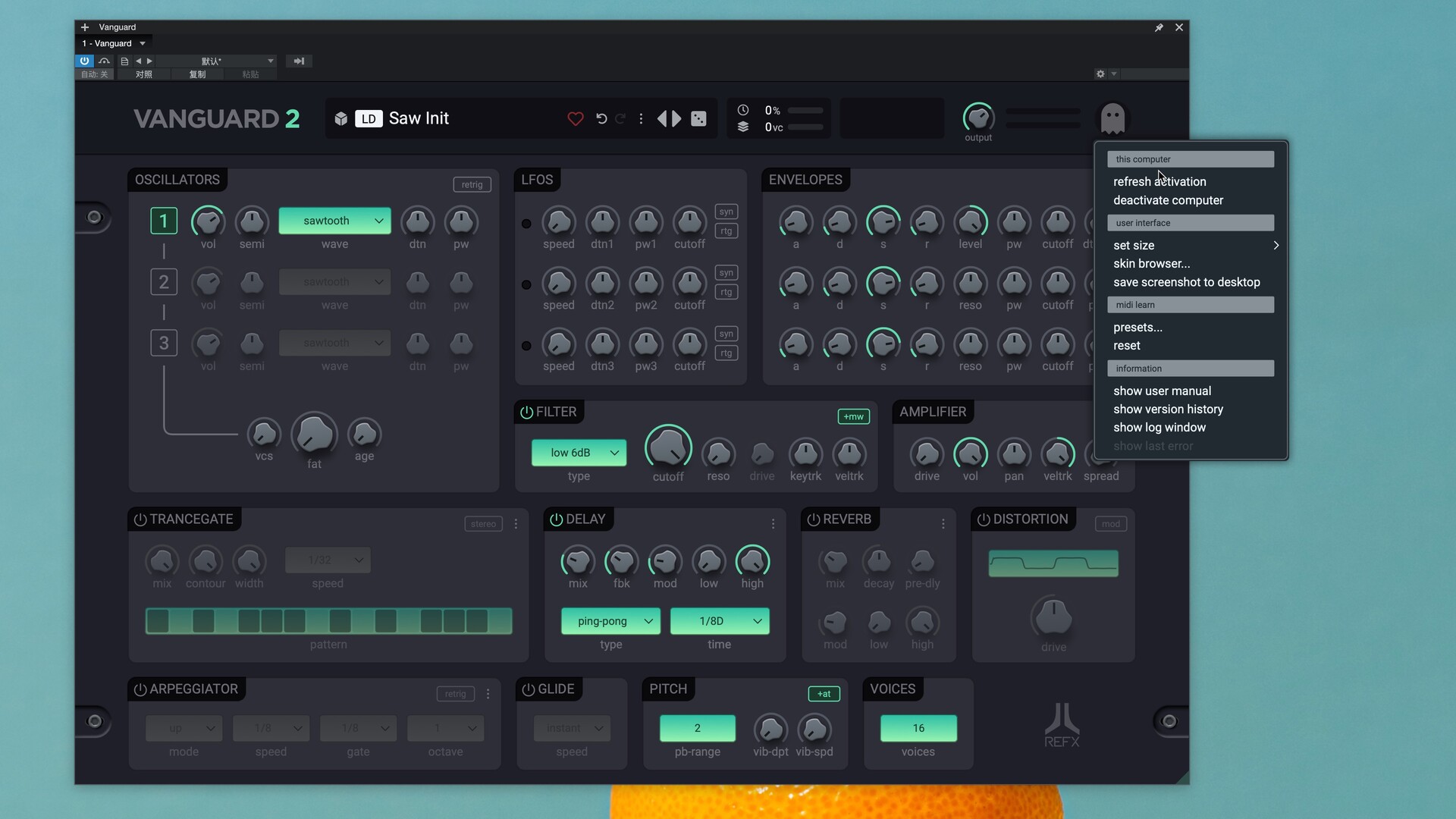
Task: Adjust the output knob
Action: 978,118
